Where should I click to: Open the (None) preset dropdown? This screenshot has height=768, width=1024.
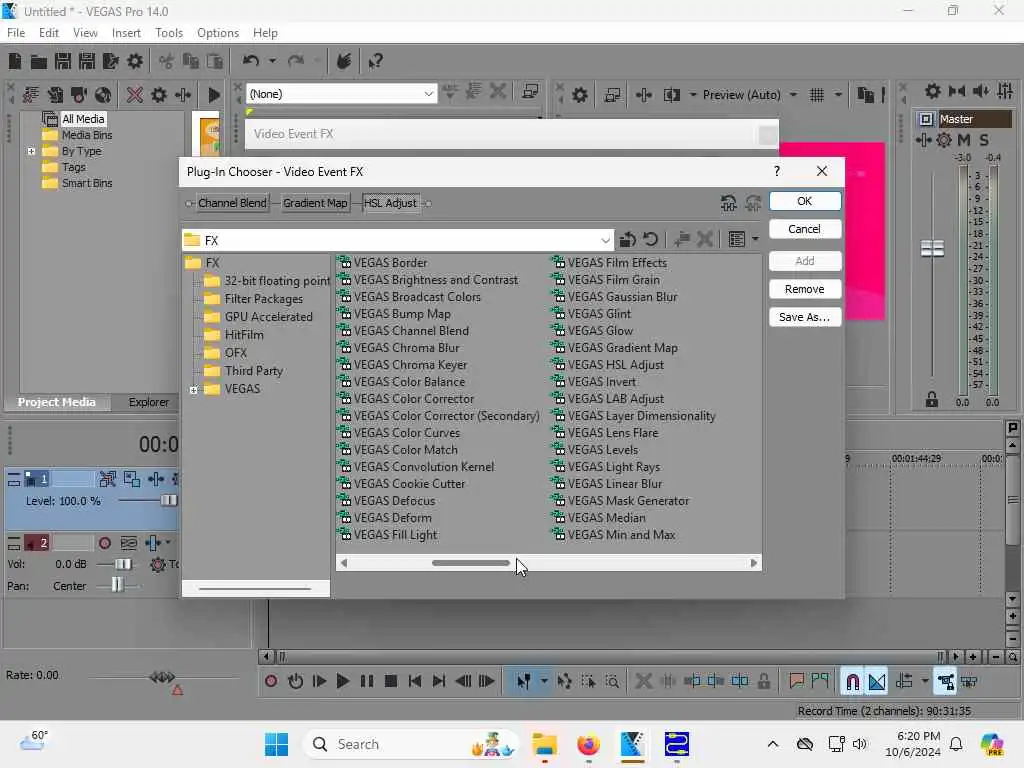[x=428, y=94]
